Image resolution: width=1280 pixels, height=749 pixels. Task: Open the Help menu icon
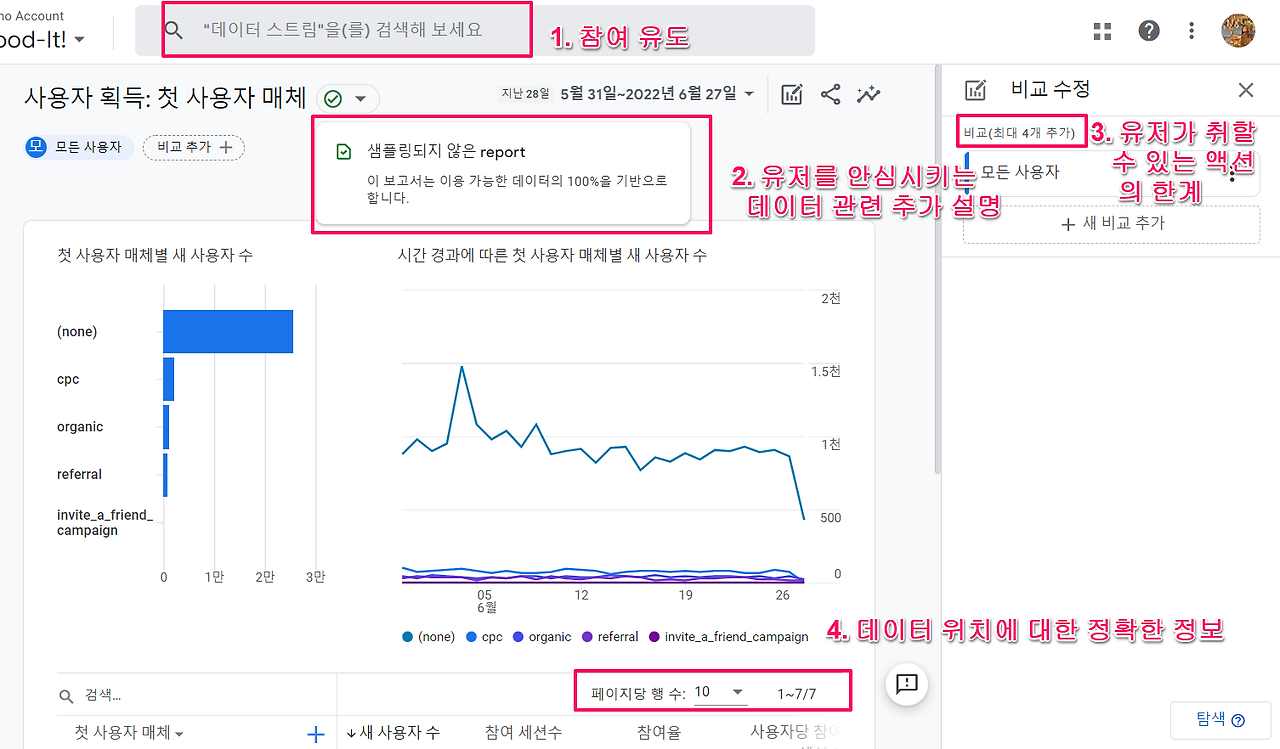coord(1149,31)
